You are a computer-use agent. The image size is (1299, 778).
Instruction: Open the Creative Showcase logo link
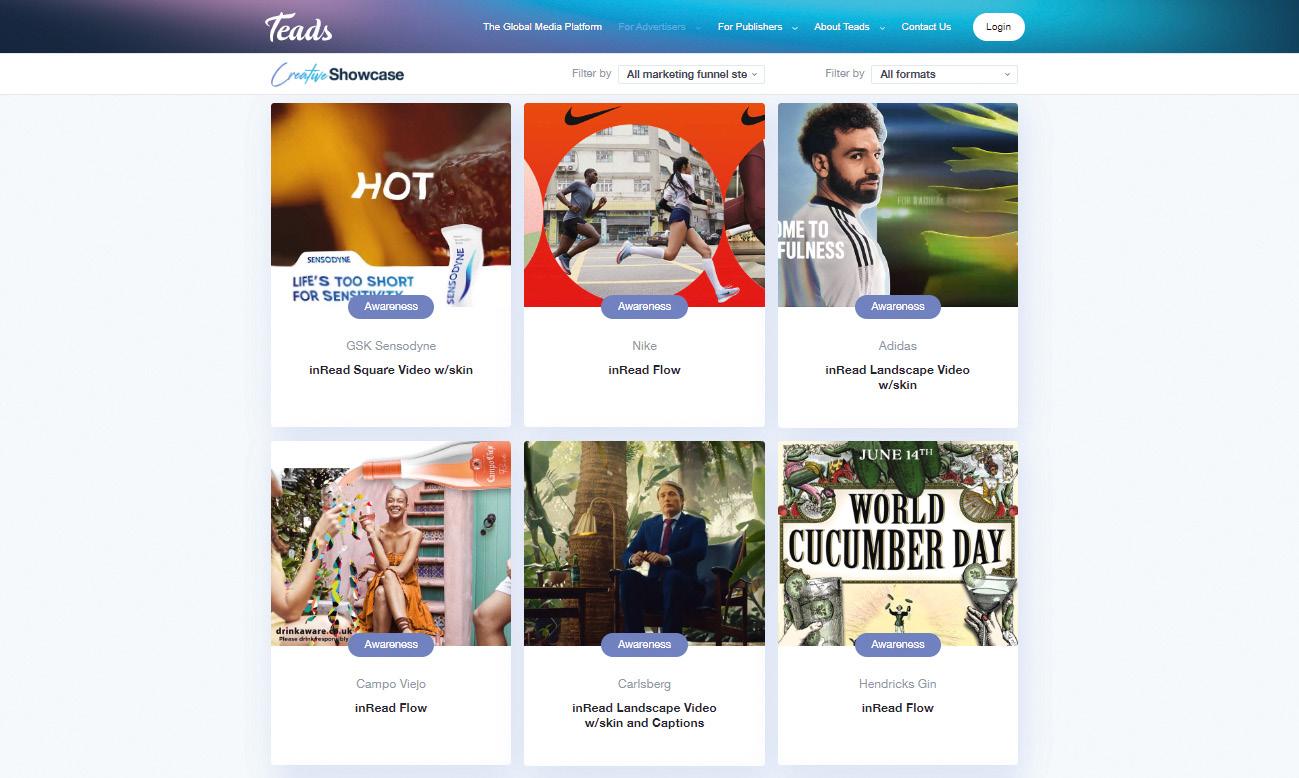point(338,74)
